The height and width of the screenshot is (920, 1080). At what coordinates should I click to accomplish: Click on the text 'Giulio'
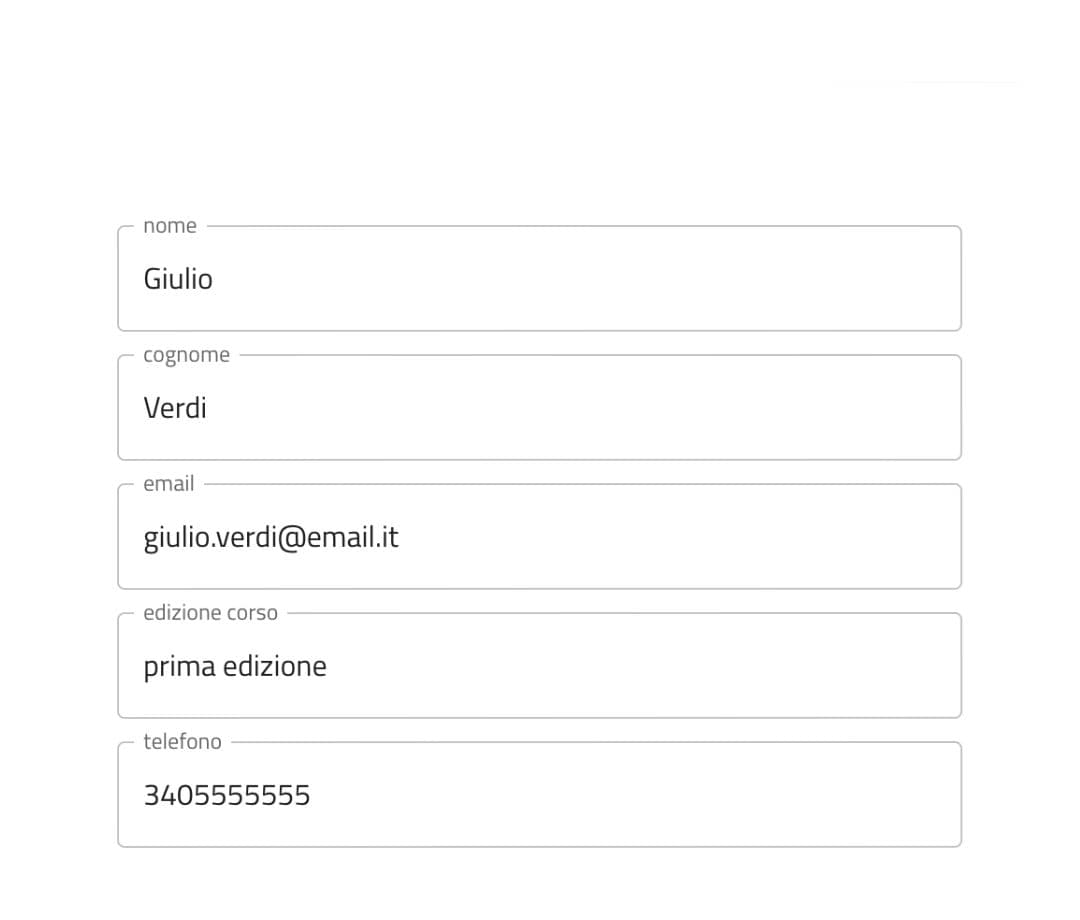pos(178,279)
